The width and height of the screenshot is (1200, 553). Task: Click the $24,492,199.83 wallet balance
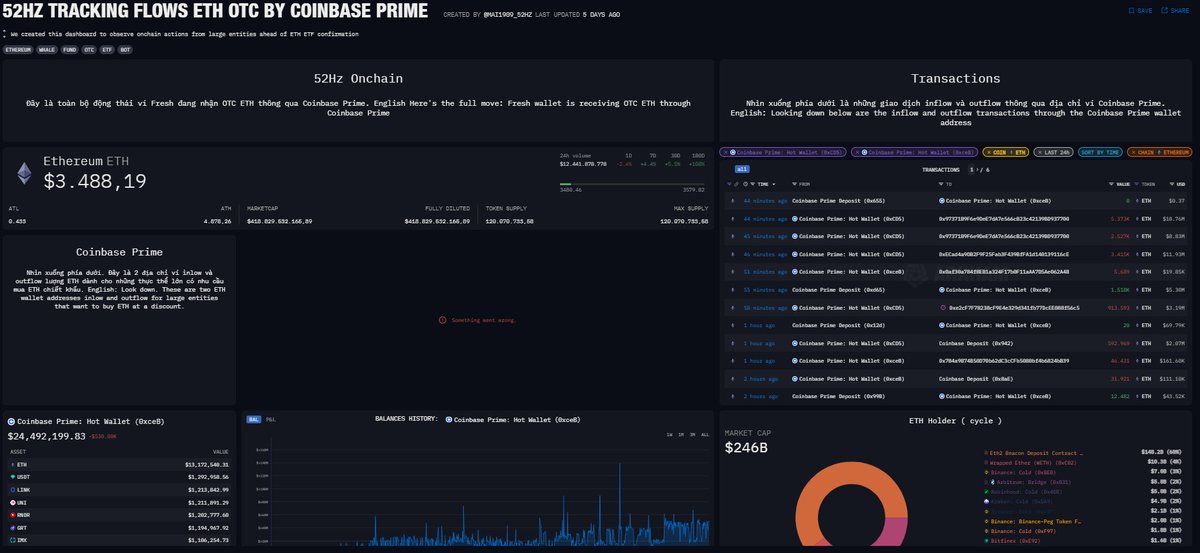pyautogui.click(x=46, y=436)
